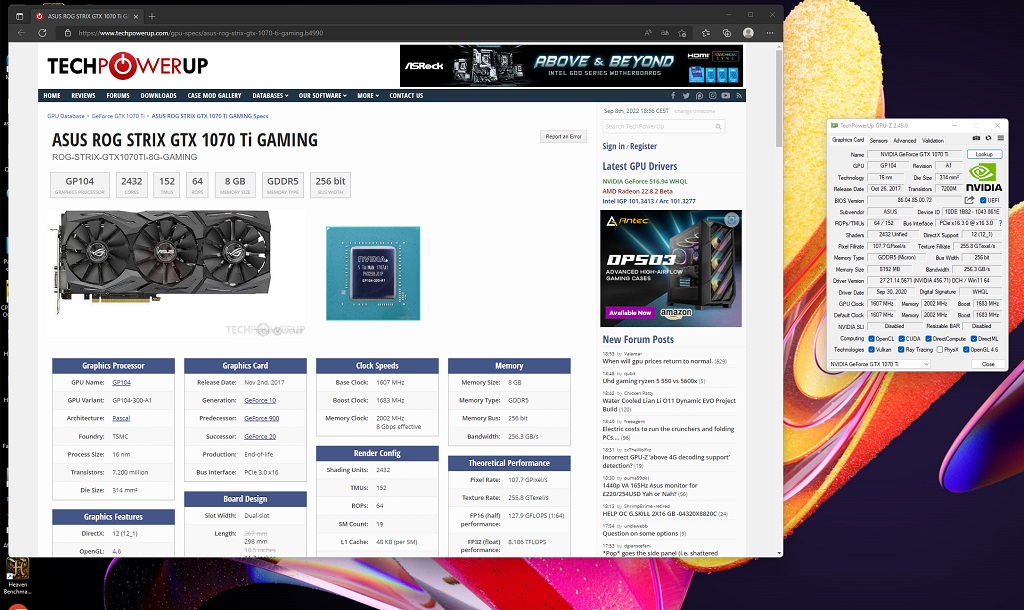The image size is (1024, 610).
Task: Open GeForce 10 generation link
Action: pos(260,400)
